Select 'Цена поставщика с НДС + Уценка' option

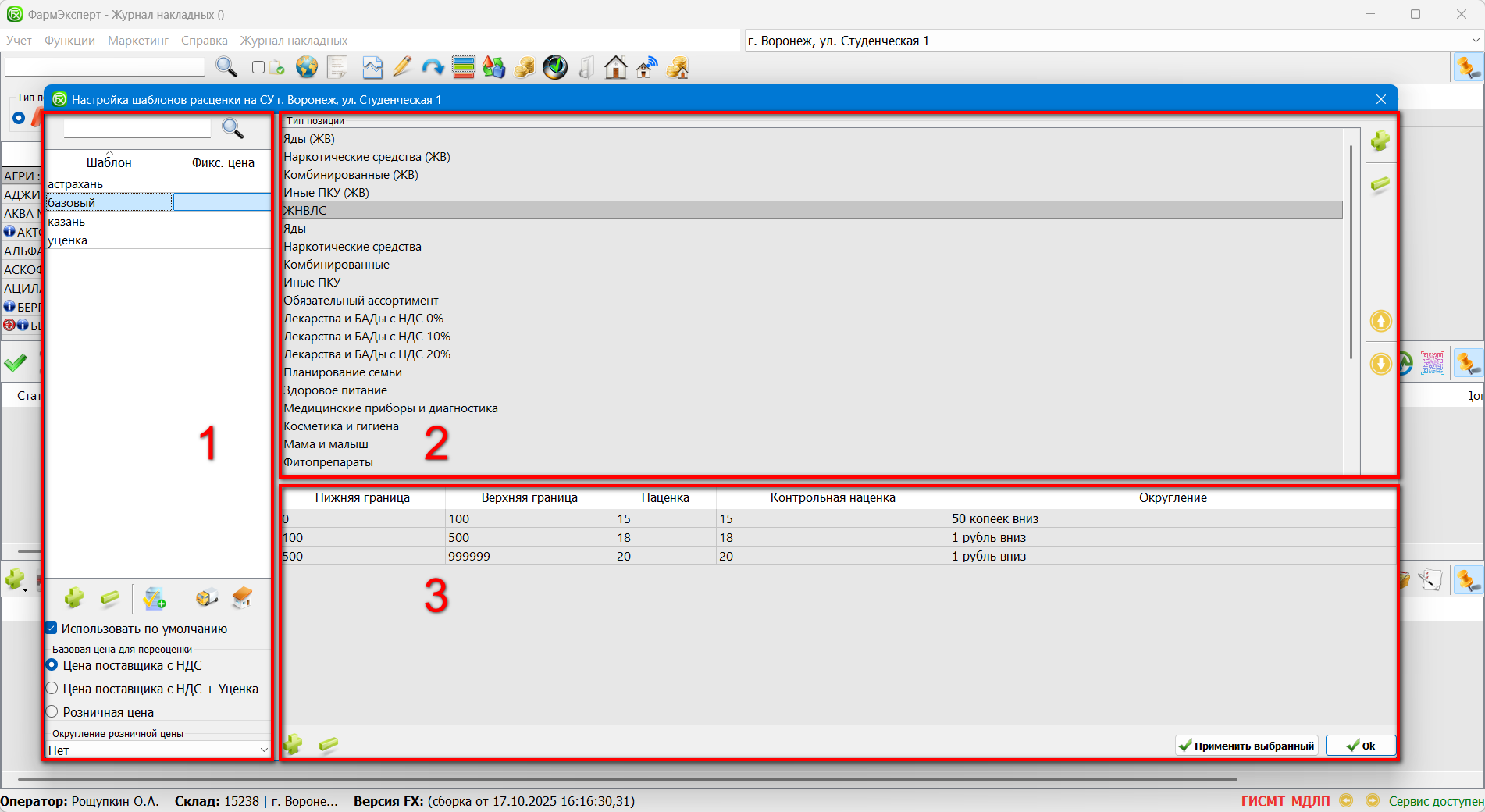click(x=52, y=689)
